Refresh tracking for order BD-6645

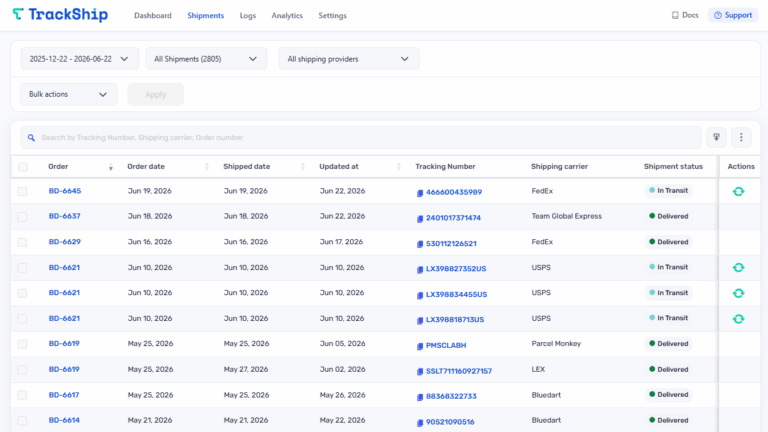point(738,191)
